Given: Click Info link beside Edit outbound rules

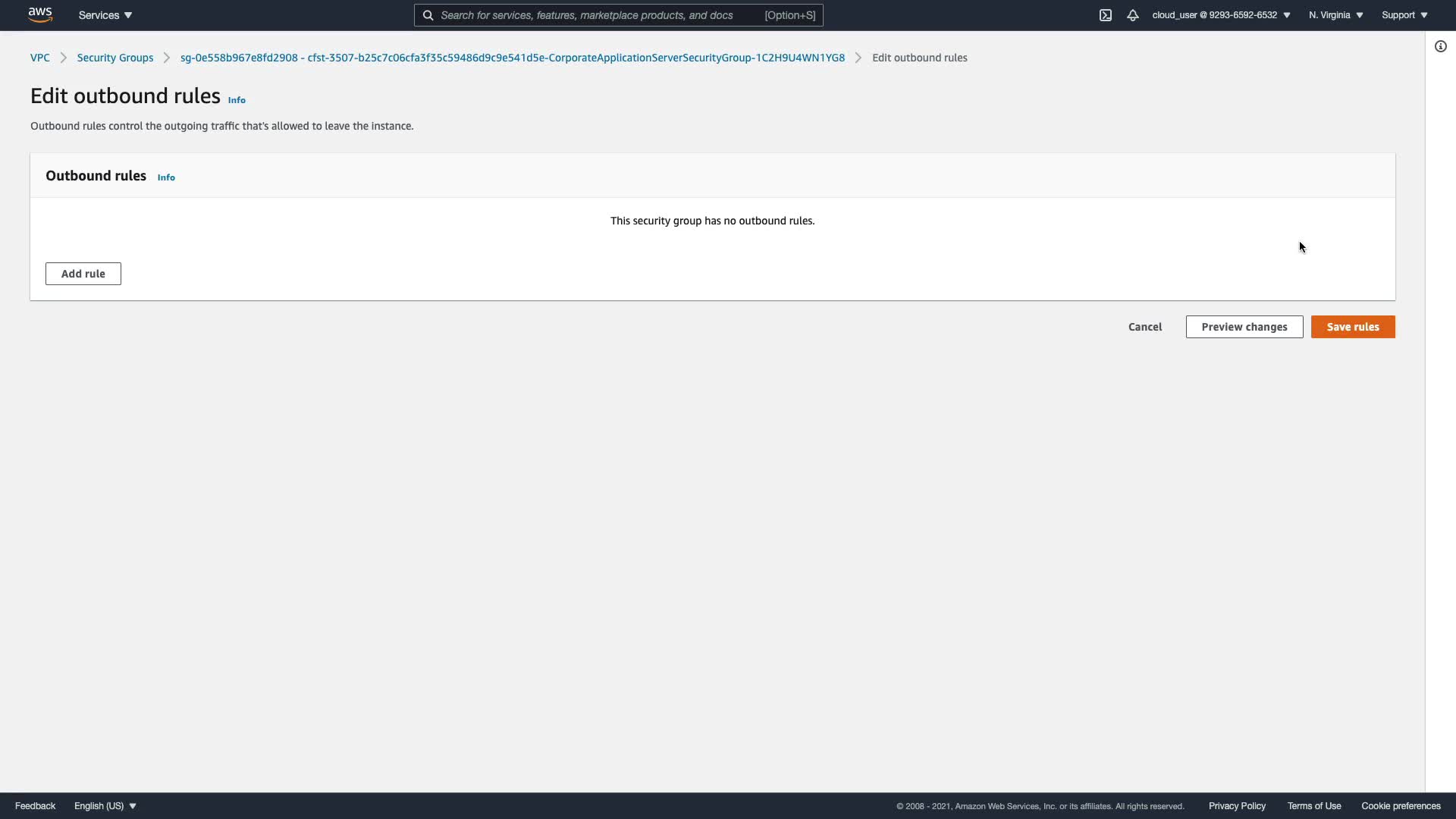Looking at the screenshot, I should point(237,100).
